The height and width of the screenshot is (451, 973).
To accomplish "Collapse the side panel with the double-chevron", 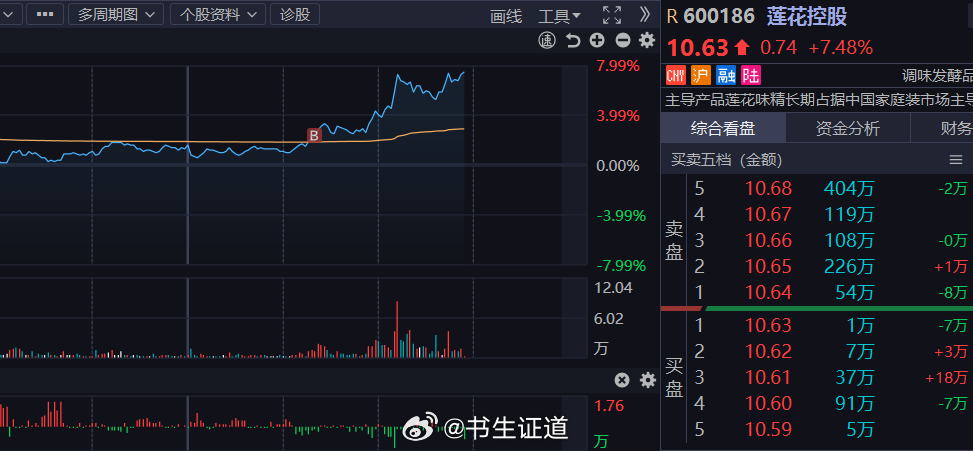I will tap(644, 14).
